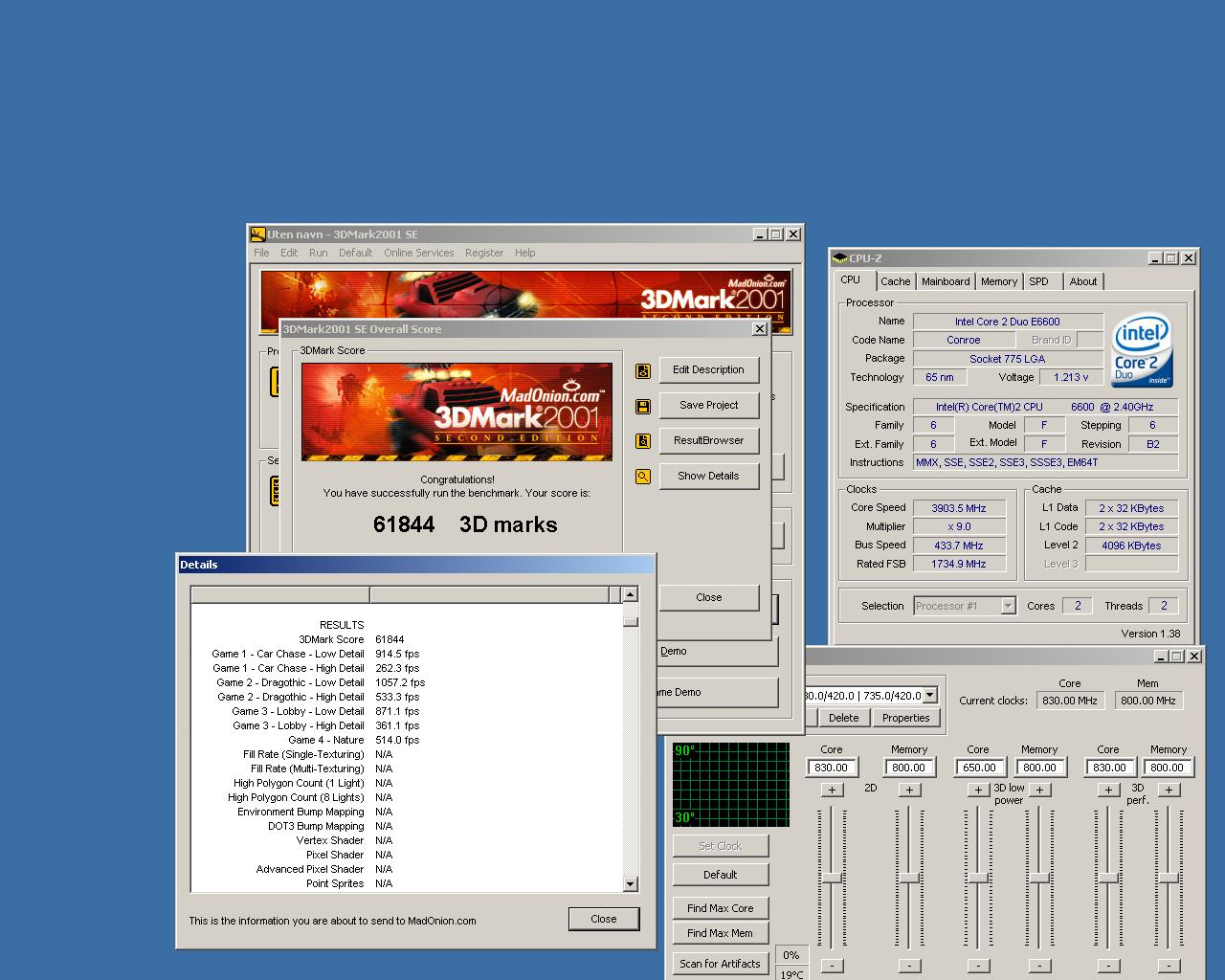1225x980 pixels.
Task: Increase 3D perf. Memory with plus button
Action: click(1169, 790)
